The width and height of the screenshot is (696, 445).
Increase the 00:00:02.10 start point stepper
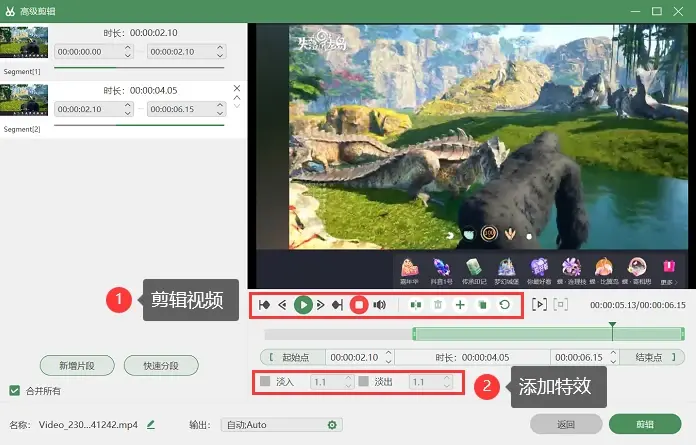(x=389, y=353)
